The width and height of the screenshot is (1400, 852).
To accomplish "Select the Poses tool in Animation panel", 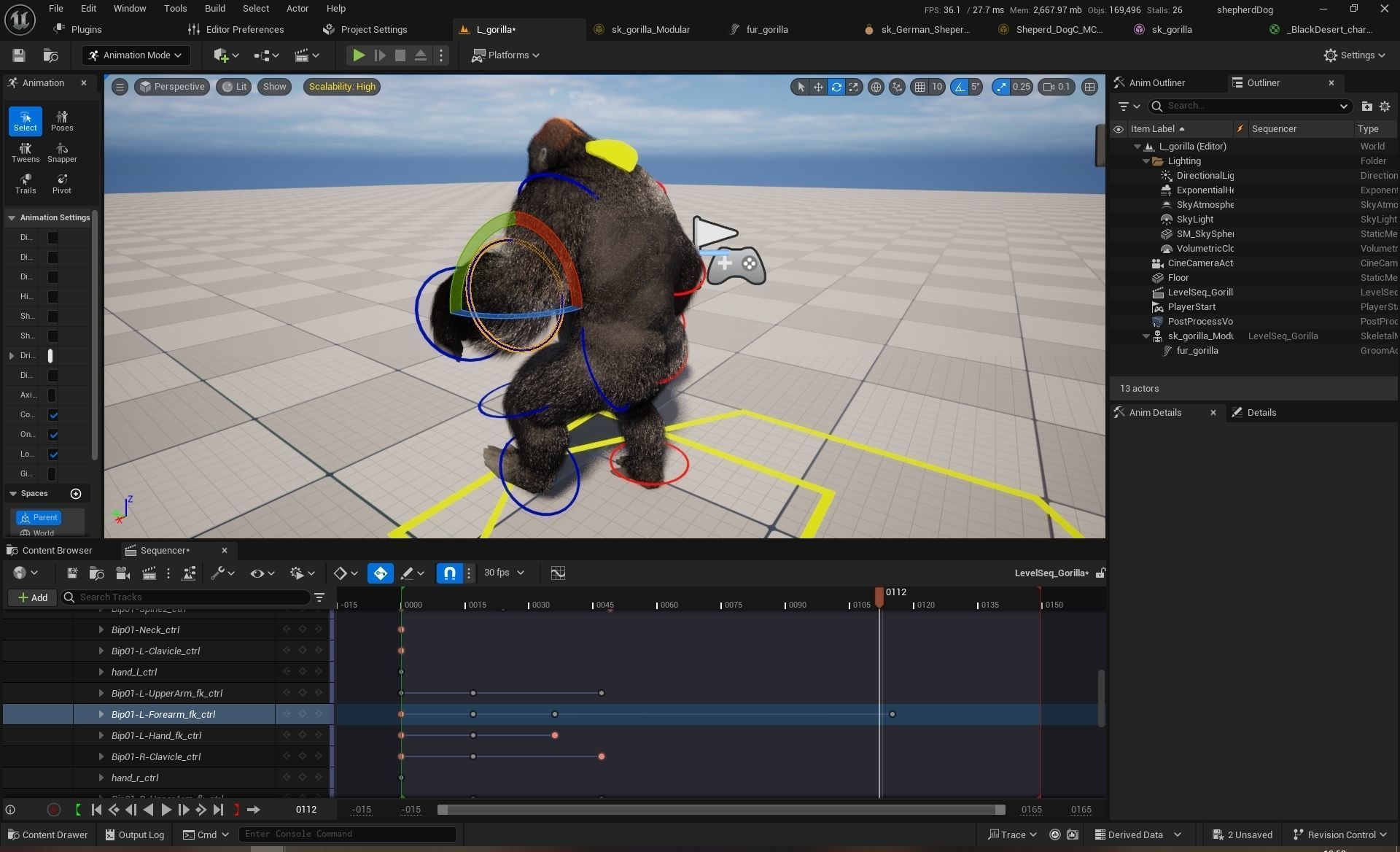I will tap(62, 120).
